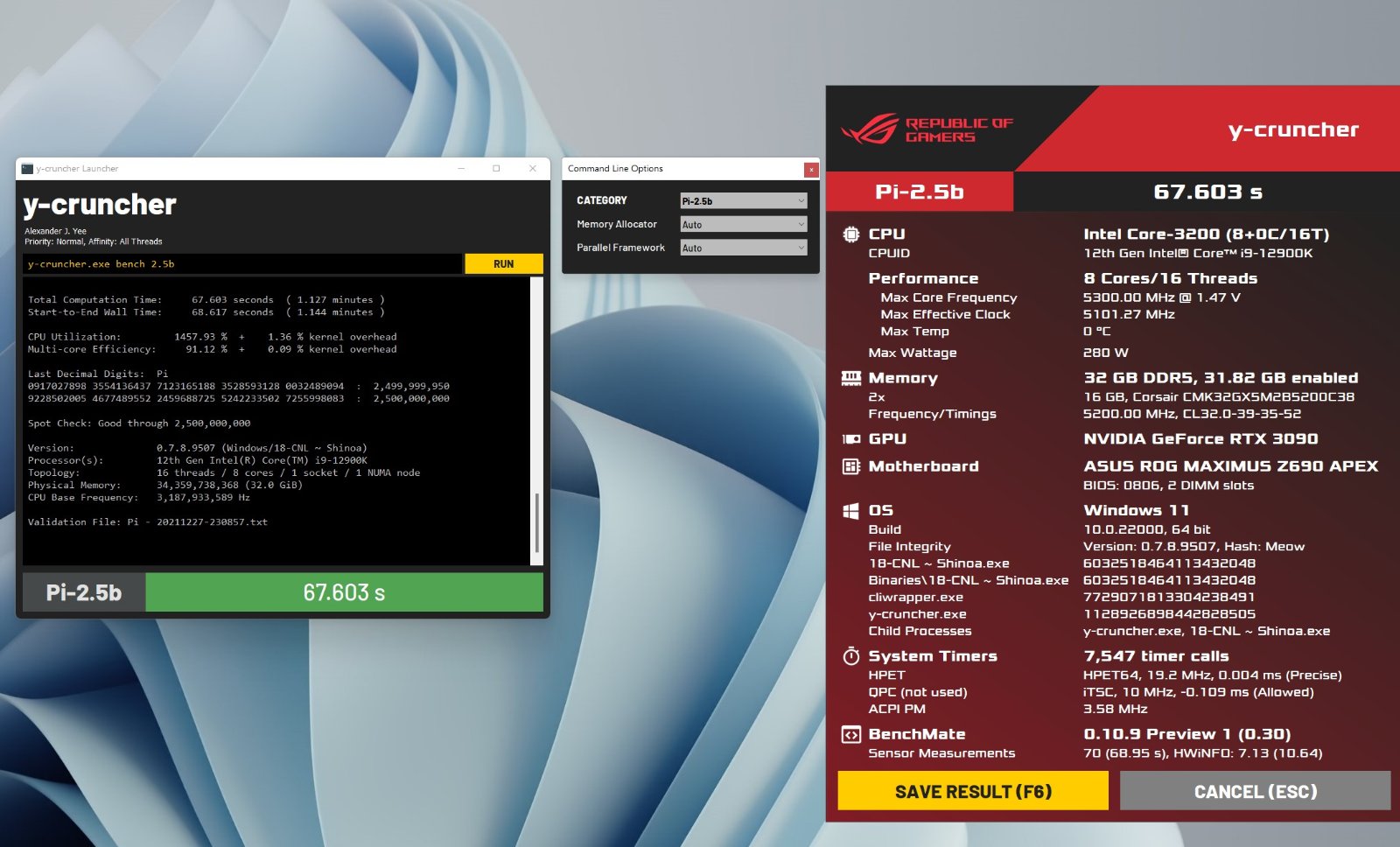Click the console output scrollbar thumb

[x=536, y=523]
